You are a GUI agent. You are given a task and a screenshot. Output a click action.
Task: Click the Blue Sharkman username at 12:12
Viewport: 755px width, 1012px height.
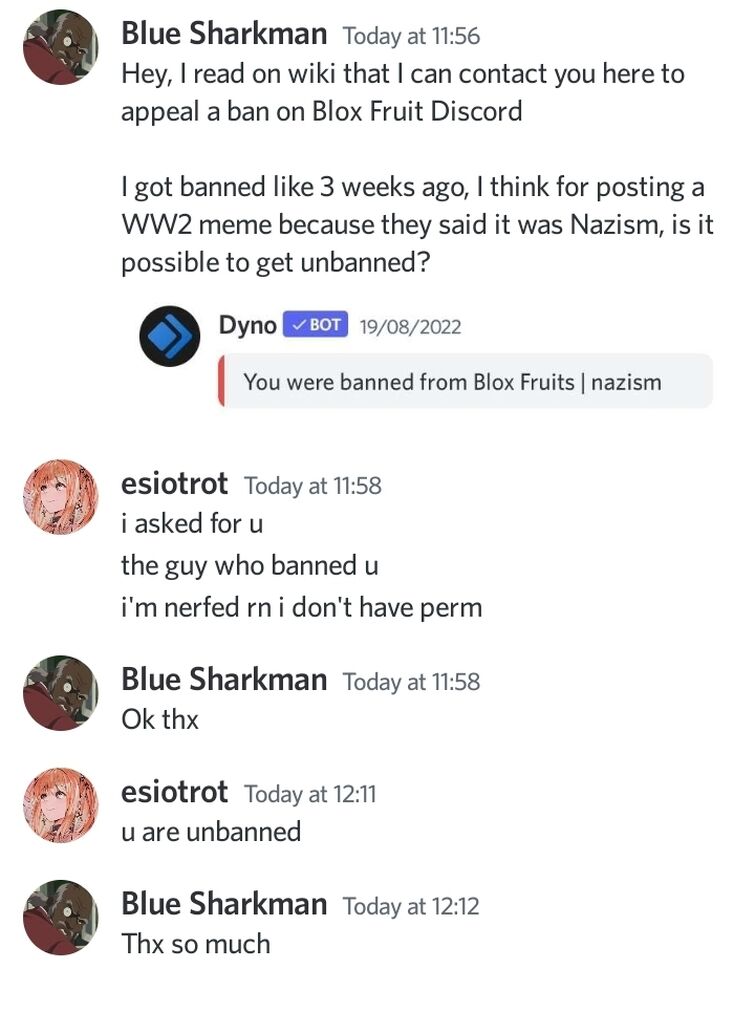pos(224,905)
